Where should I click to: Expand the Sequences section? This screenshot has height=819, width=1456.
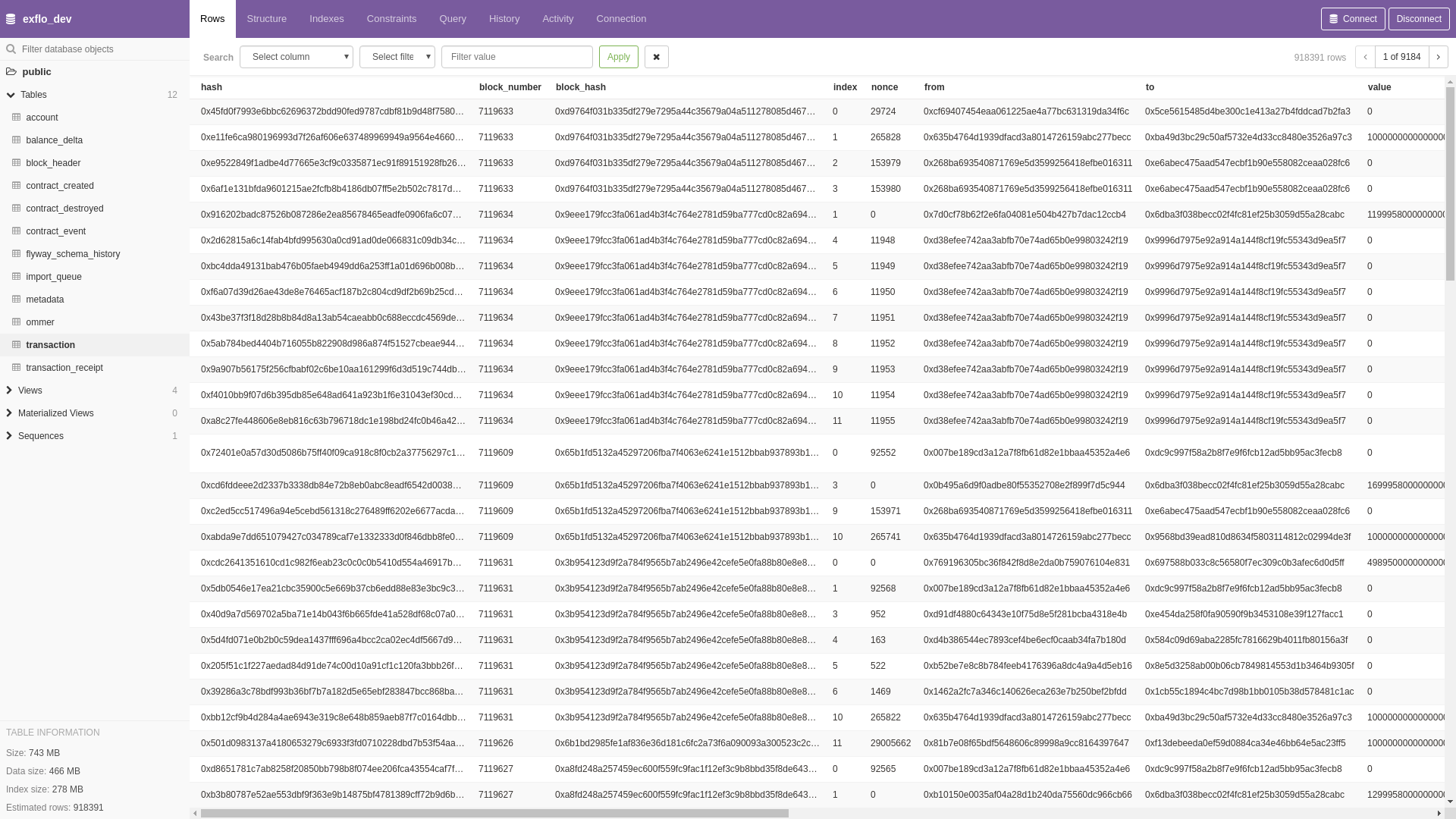pos(9,436)
